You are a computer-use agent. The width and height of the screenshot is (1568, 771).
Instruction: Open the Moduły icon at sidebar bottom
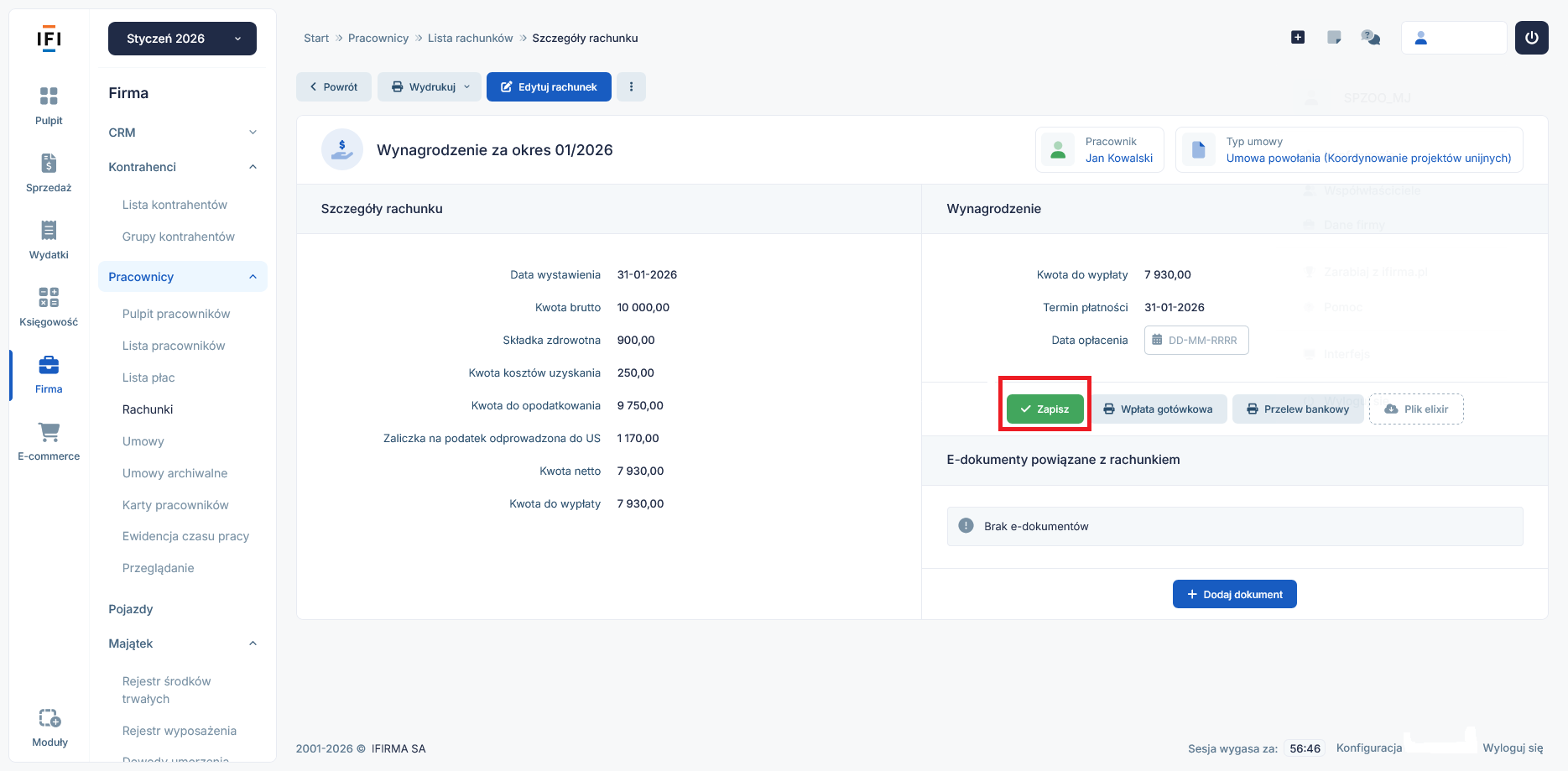[49, 719]
